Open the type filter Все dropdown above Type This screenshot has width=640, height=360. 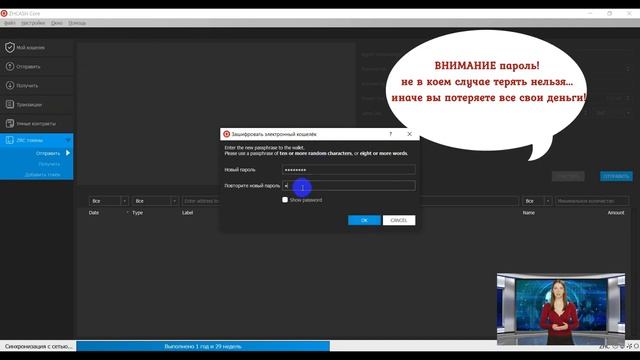click(155, 201)
